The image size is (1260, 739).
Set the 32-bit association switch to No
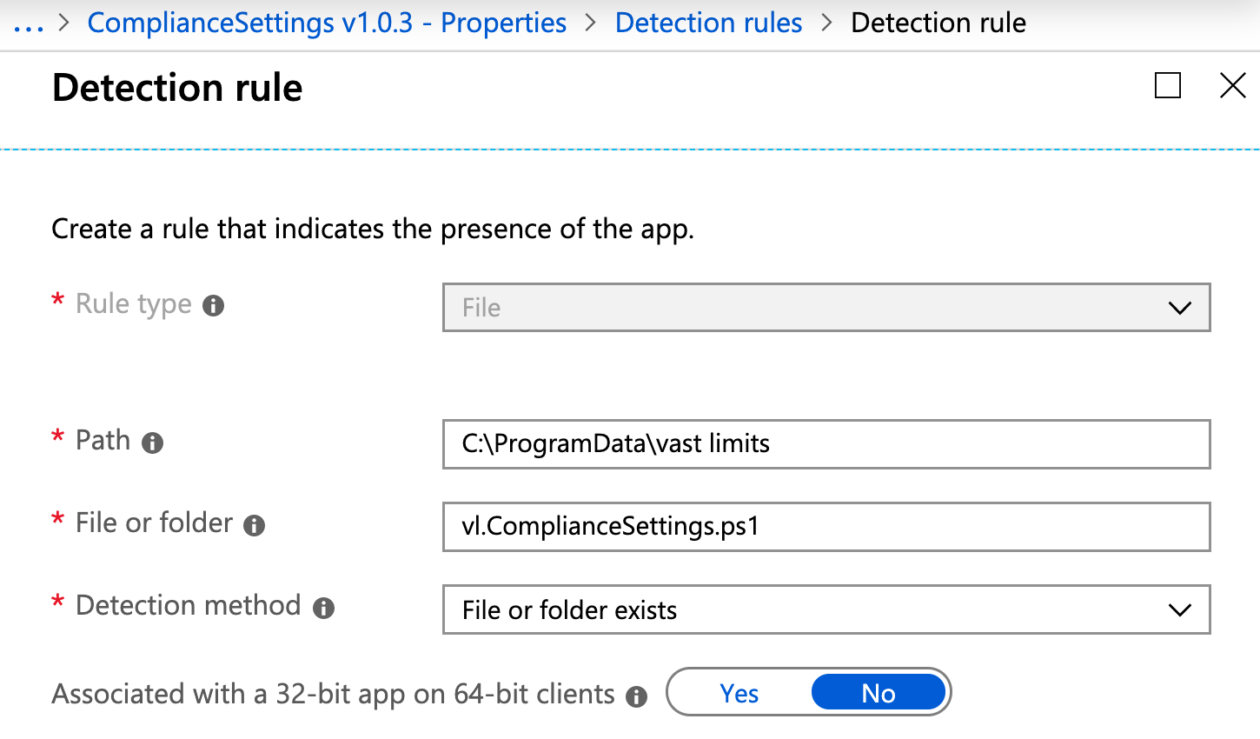(878, 692)
